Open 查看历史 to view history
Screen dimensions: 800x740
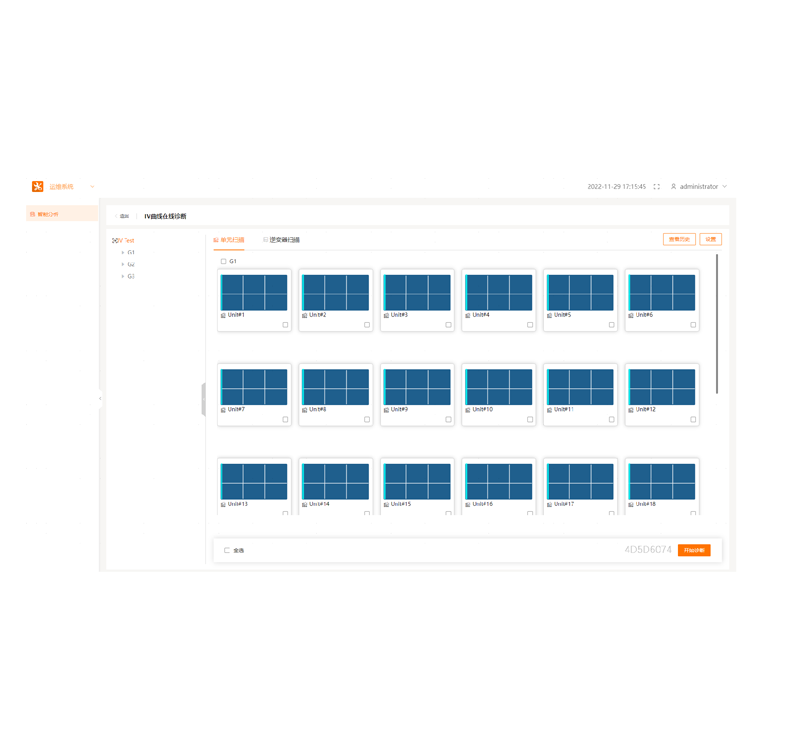tap(680, 239)
